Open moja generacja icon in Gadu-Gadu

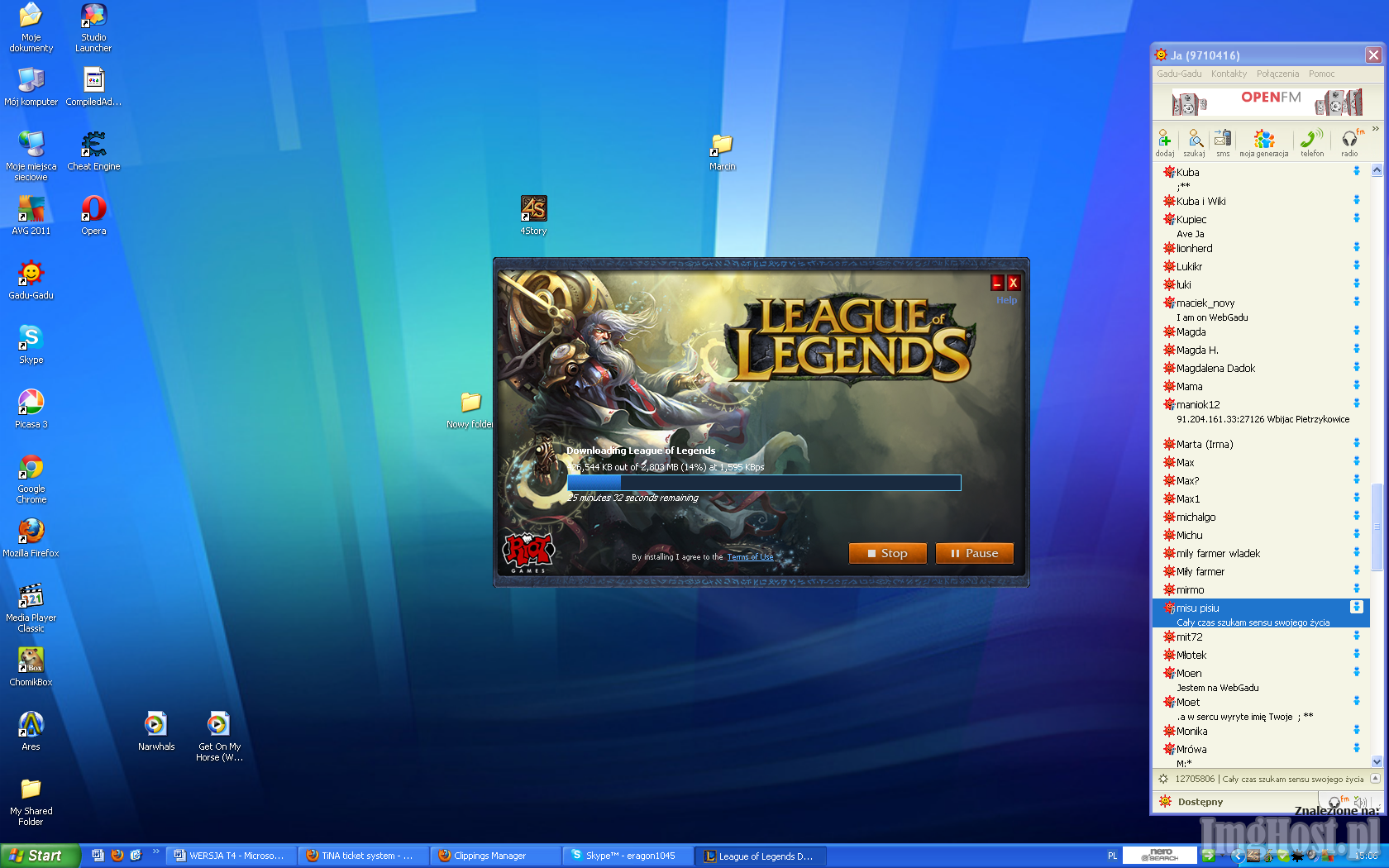pos(1263,142)
